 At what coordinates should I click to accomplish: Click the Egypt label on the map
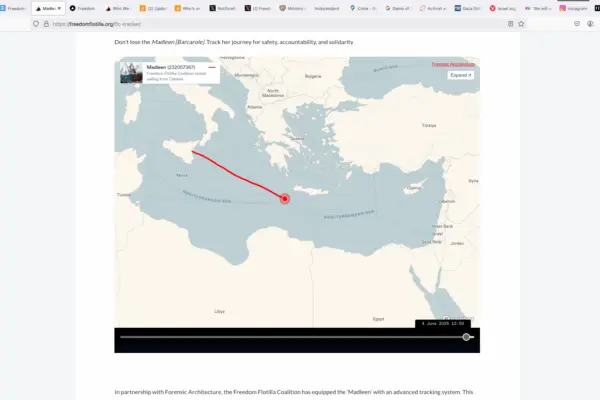pos(378,319)
